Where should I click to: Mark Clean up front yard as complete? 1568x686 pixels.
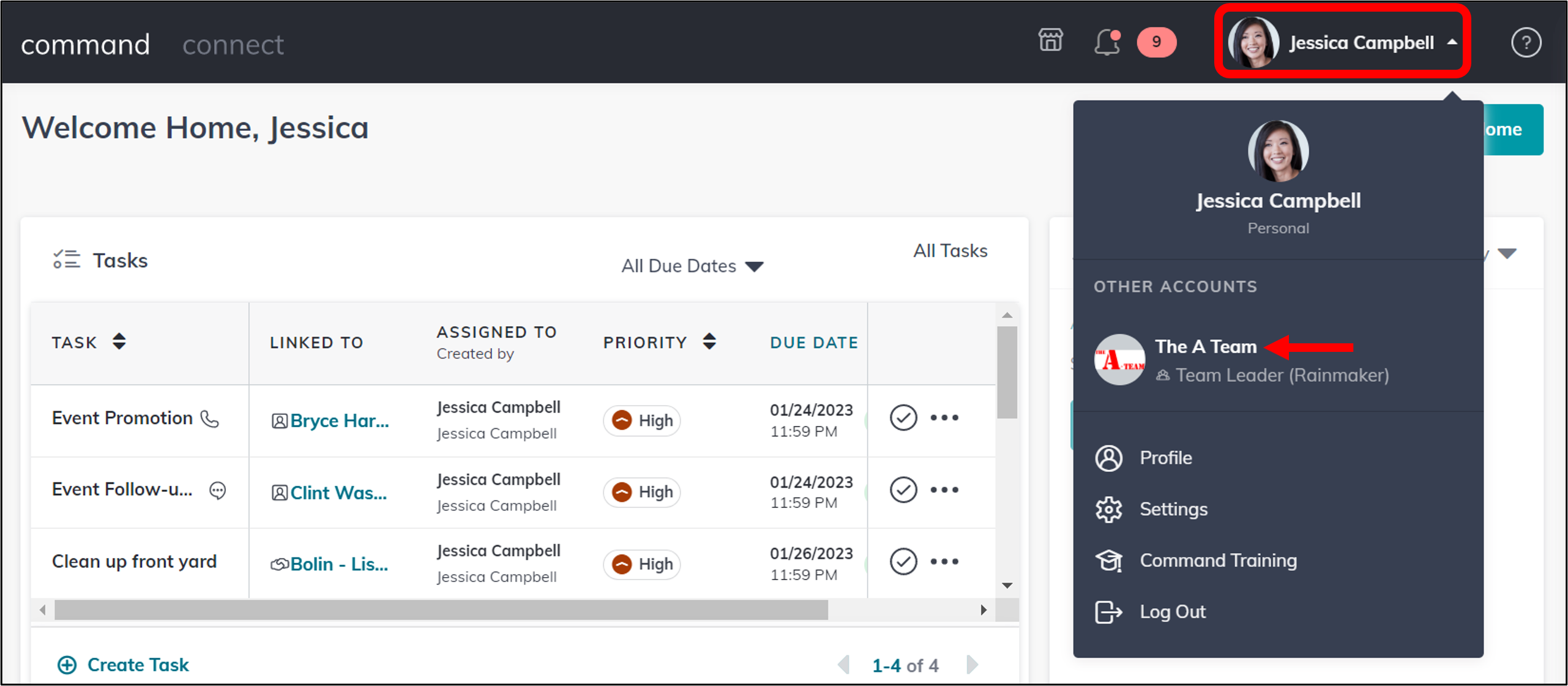click(x=903, y=561)
